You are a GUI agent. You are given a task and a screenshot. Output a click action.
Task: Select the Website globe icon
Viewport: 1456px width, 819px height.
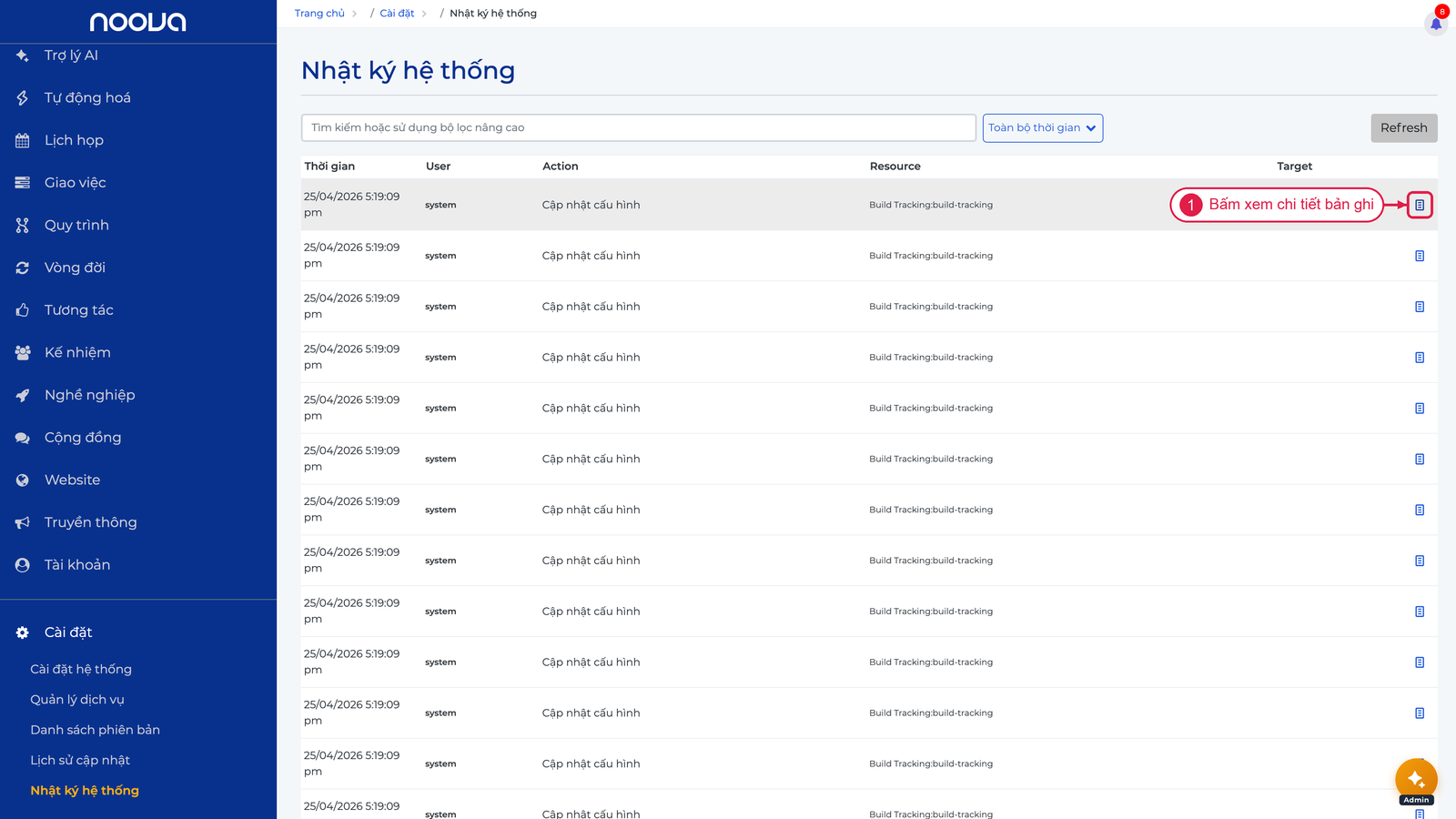(23, 480)
